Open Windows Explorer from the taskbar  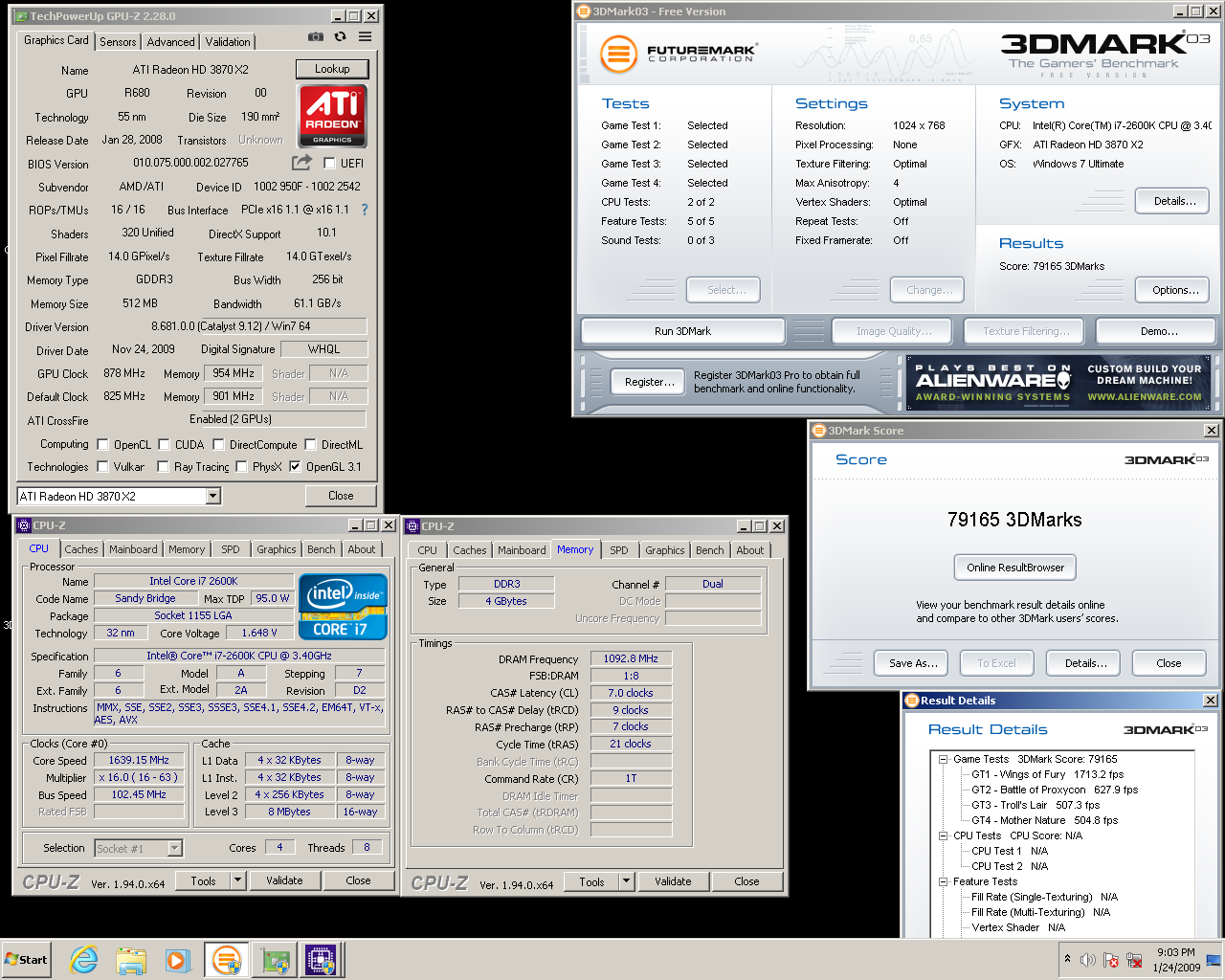point(131,960)
